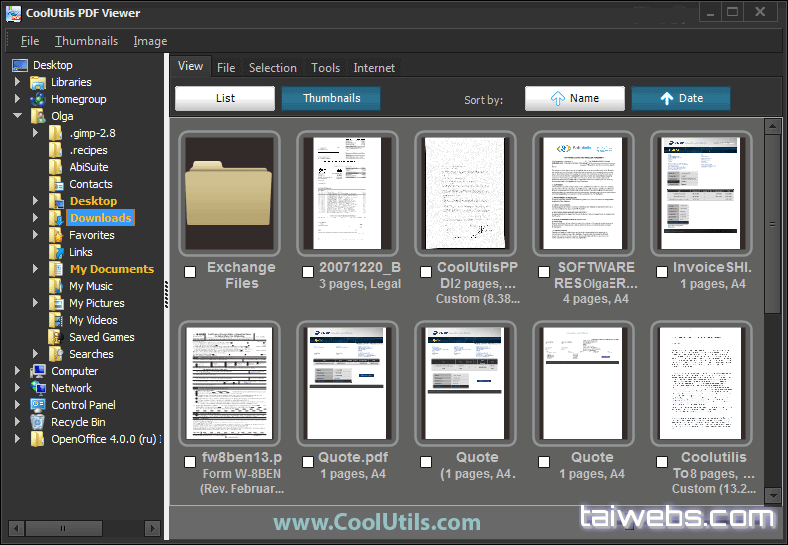788x545 pixels.
Task: Click the Homegroup icon in sidebar
Action: pos(39,99)
